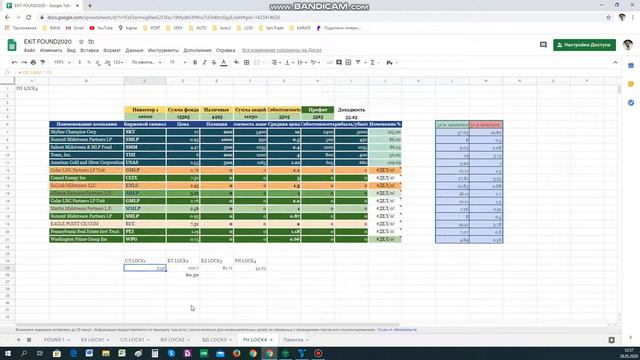Toggle bold formatting

click(195, 62)
